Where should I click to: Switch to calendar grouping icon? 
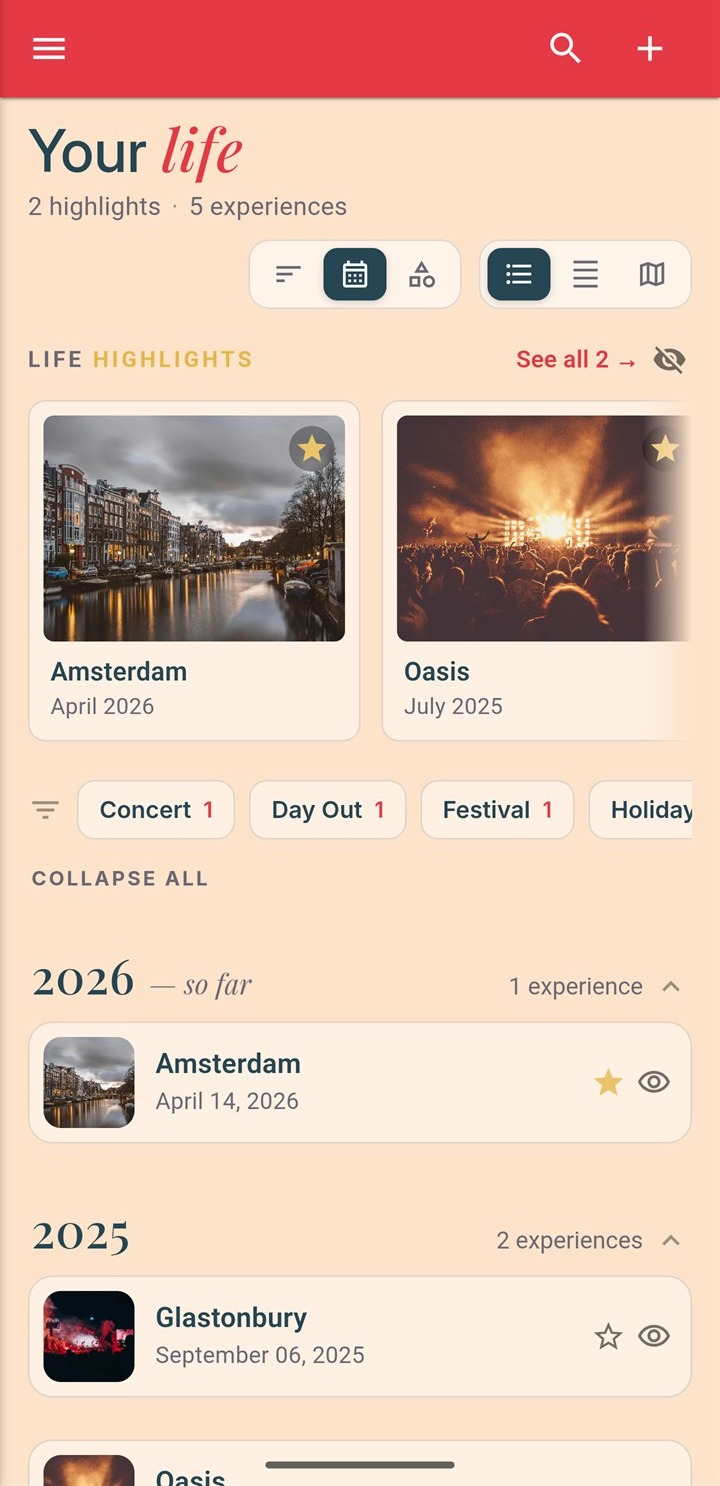[355, 274]
